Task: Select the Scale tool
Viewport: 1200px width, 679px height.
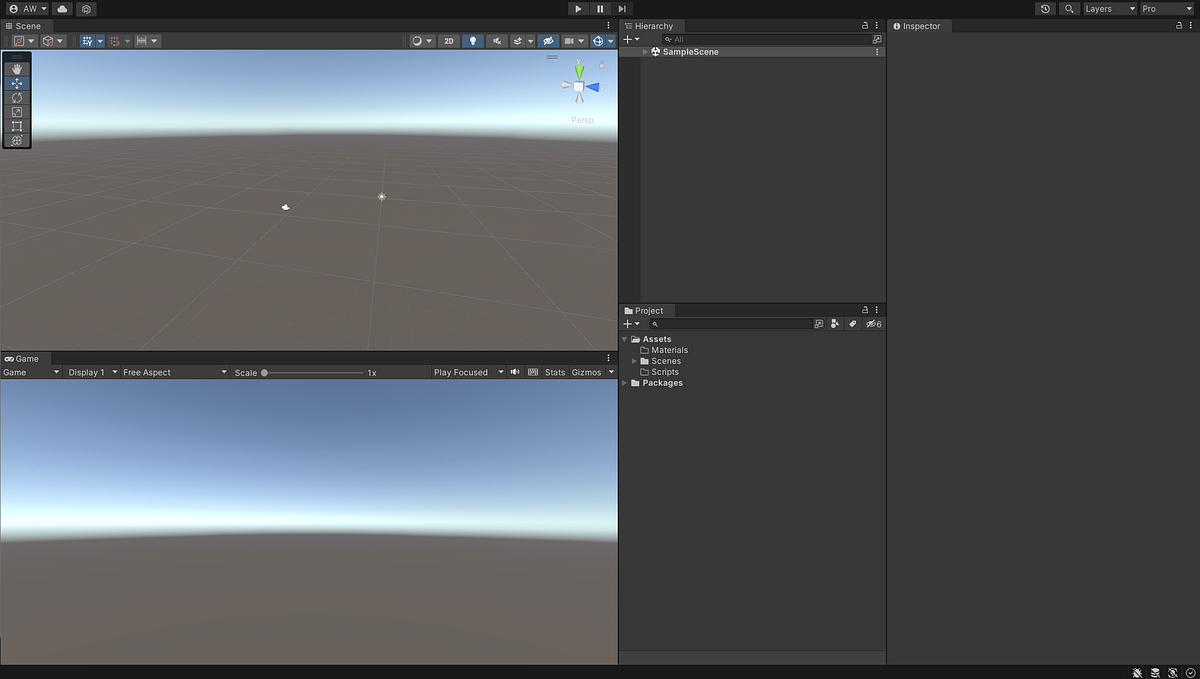Action: pos(16,111)
